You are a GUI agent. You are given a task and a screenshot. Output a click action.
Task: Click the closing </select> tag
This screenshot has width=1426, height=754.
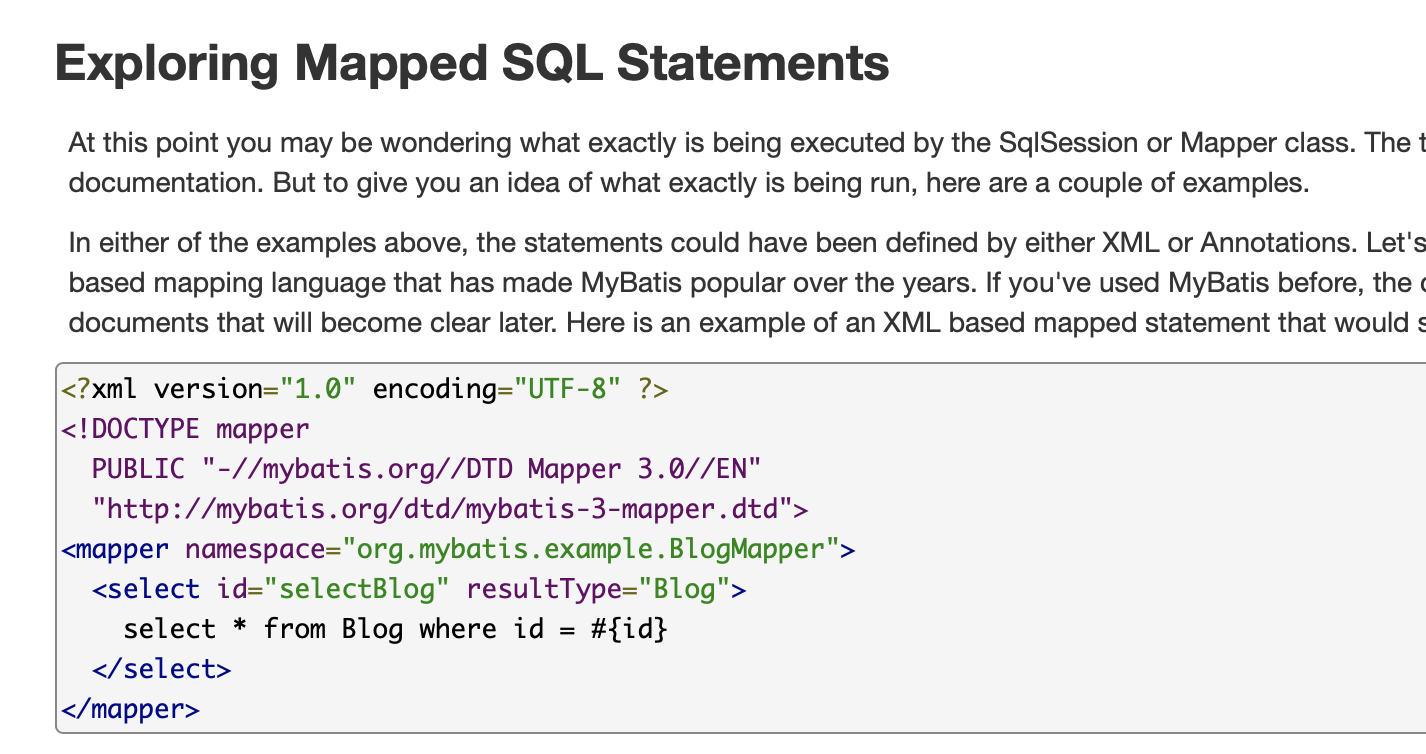(x=161, y=669)
